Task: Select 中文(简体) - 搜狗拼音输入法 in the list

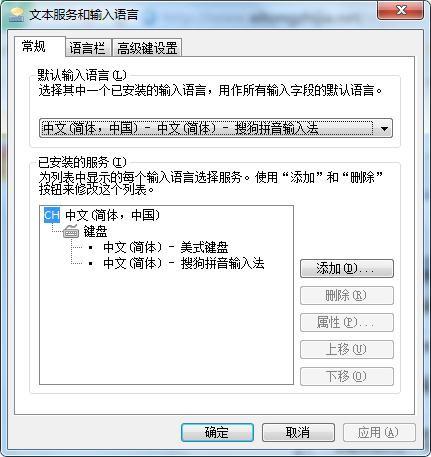Action: pos(184,264)
